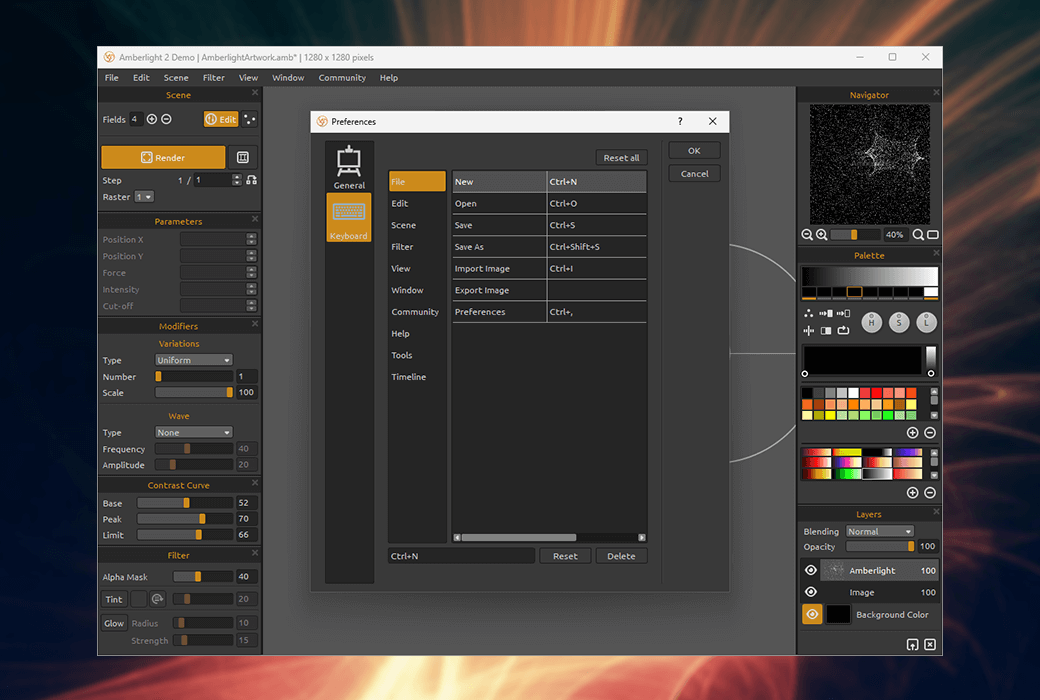Open the Blending mode dropdown showing Normal
1040x700 pixels.
click(x=880, y=531)
